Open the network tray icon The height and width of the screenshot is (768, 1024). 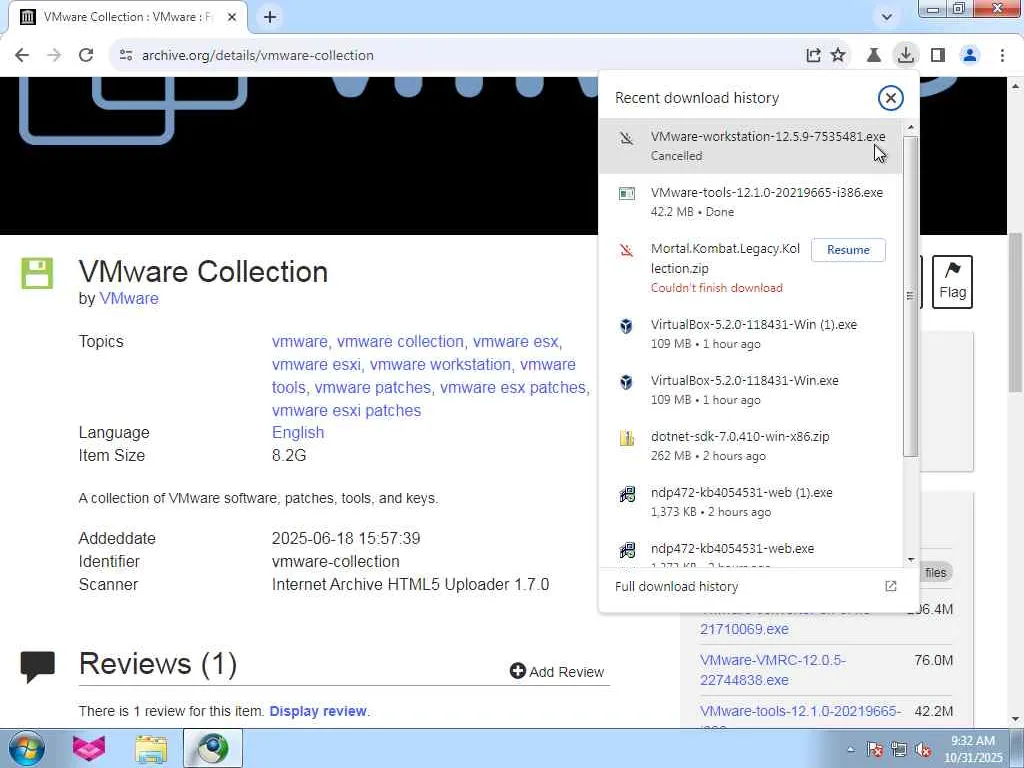click(899, 749)
